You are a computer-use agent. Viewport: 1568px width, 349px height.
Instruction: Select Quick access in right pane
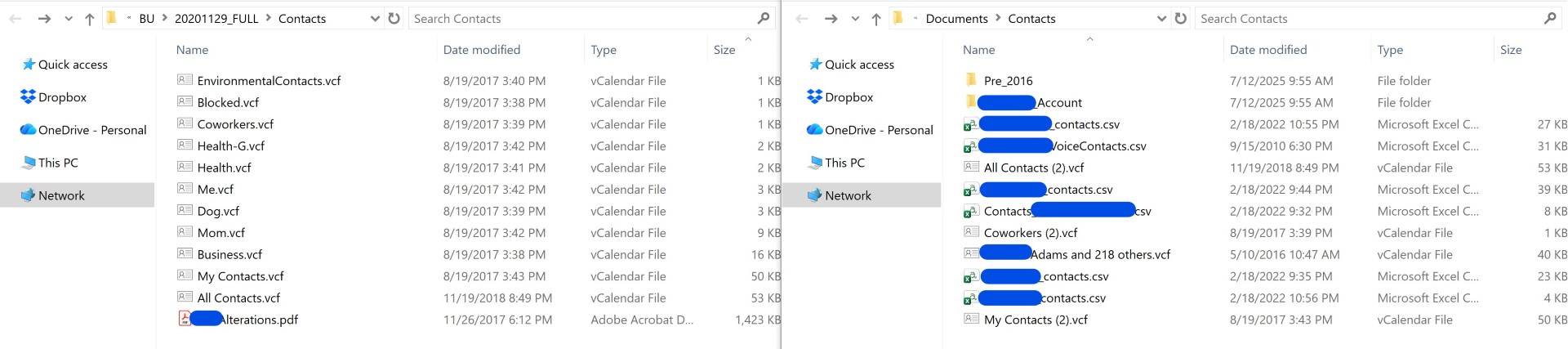coord(859,65)
